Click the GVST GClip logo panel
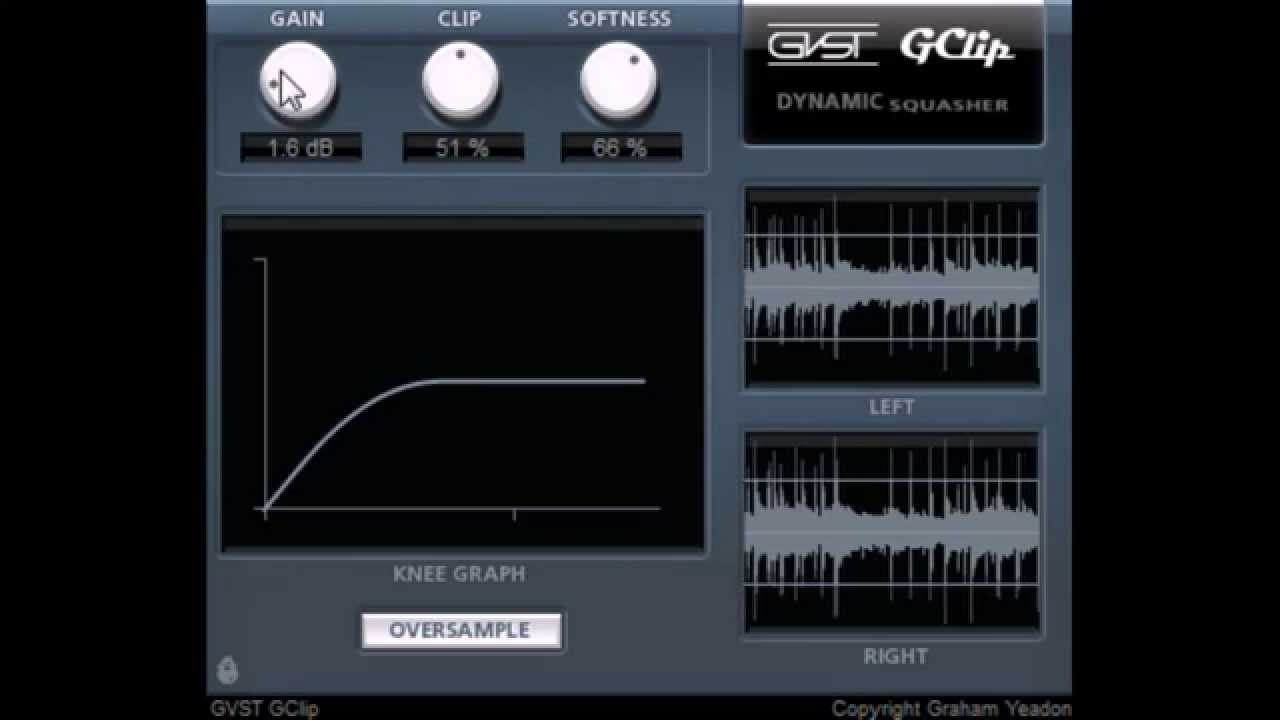The width and height of the screenshot is (1280, 720). click(893, 73)
